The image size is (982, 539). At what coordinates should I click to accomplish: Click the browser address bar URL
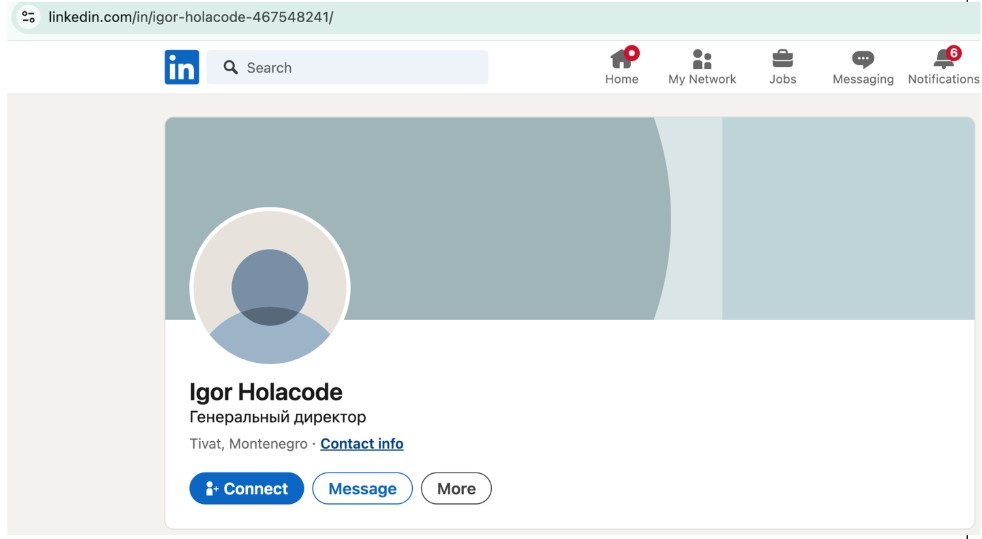point(191,17)
